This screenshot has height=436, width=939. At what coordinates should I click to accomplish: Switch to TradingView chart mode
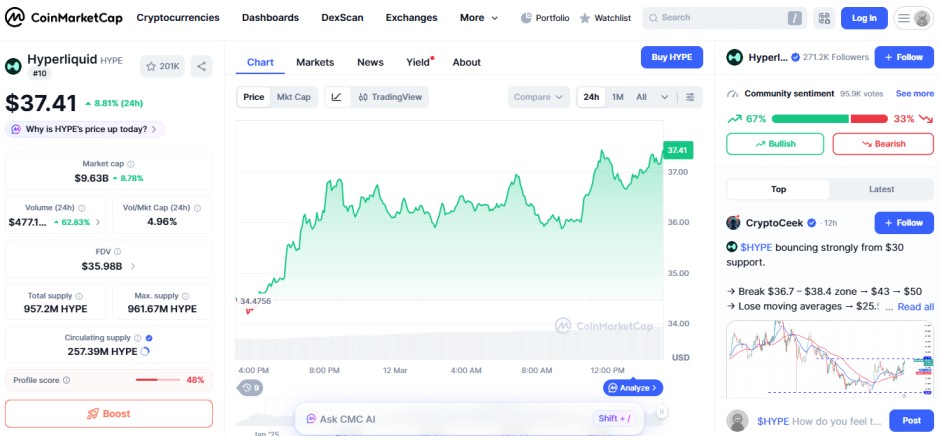(x=390, y=97)
